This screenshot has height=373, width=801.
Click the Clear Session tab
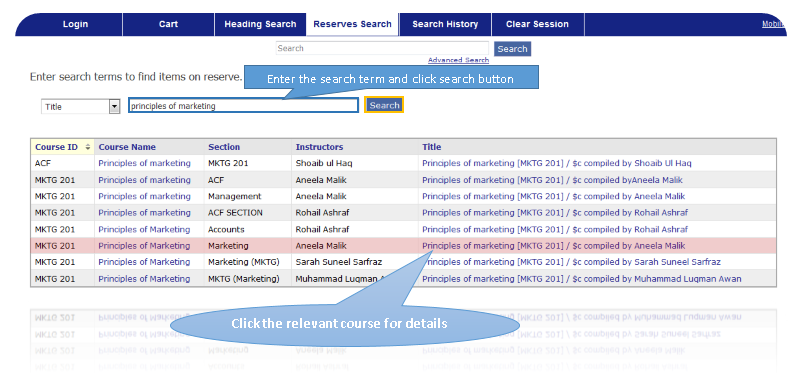[x=537, y=24]
